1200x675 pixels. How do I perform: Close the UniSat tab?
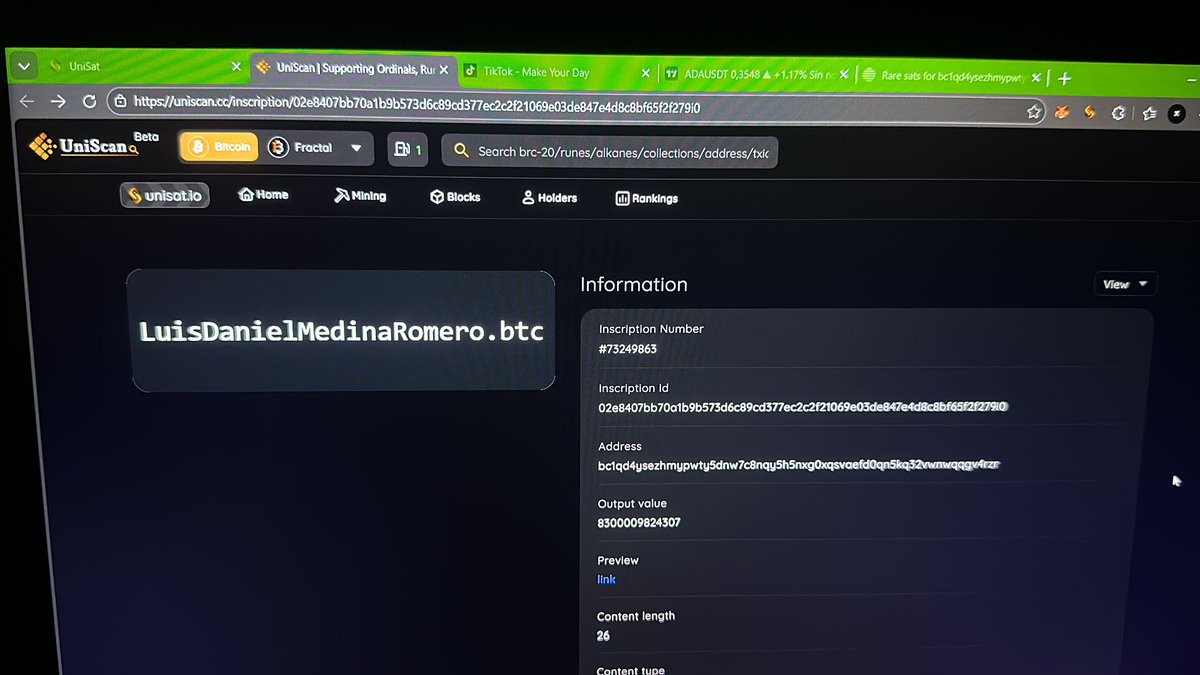tap(236, 67)
